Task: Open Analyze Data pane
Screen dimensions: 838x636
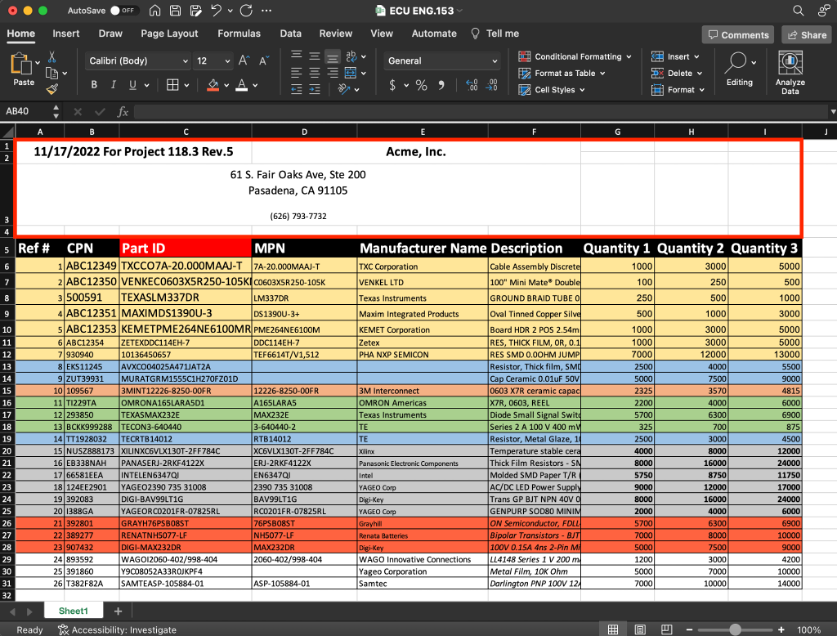Action: (x=790, y=73)
